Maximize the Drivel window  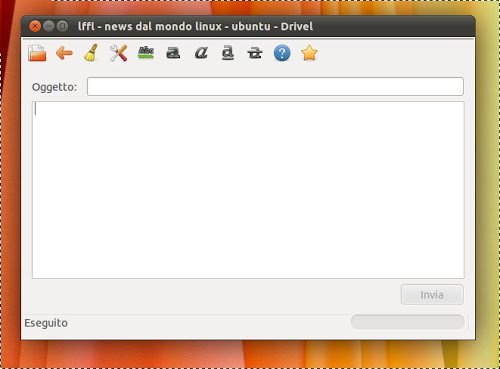(x=62, y=26)
